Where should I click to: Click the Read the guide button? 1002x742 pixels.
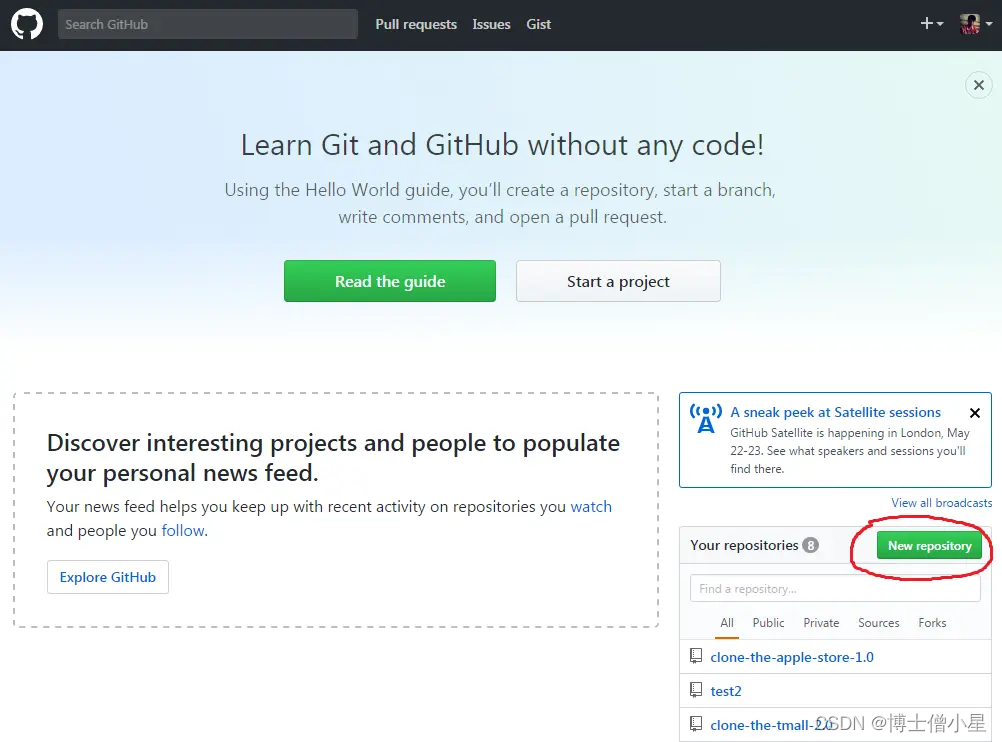coord(389,281)
